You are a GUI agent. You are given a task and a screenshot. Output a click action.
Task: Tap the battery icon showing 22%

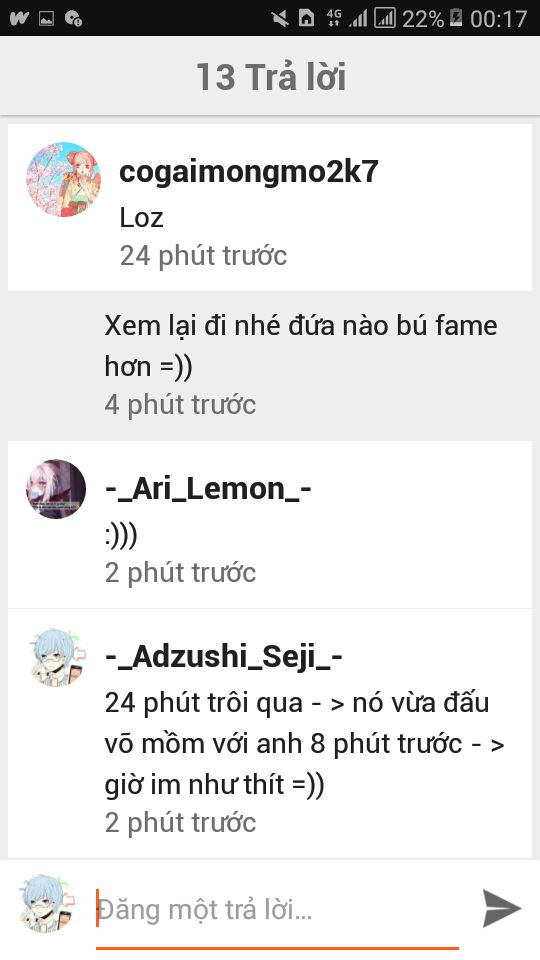[x=456, y=18]
